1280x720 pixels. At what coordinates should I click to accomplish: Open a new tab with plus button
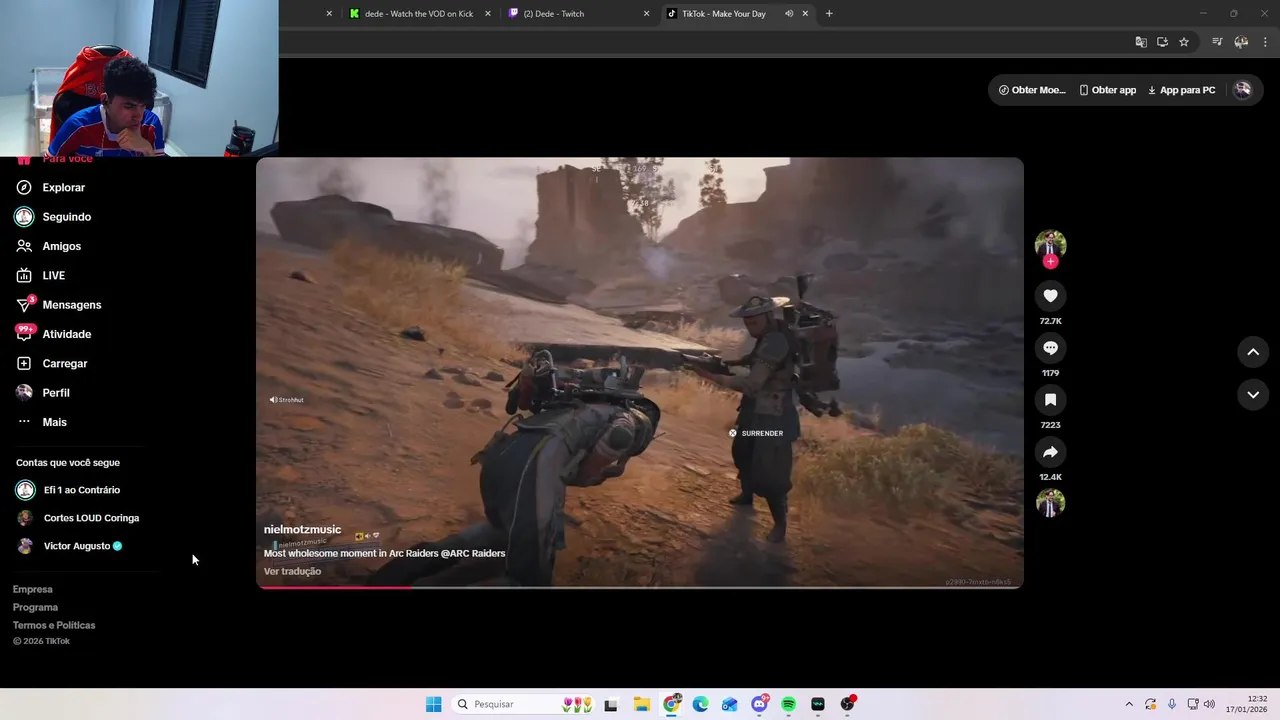[x=829, y=14]
